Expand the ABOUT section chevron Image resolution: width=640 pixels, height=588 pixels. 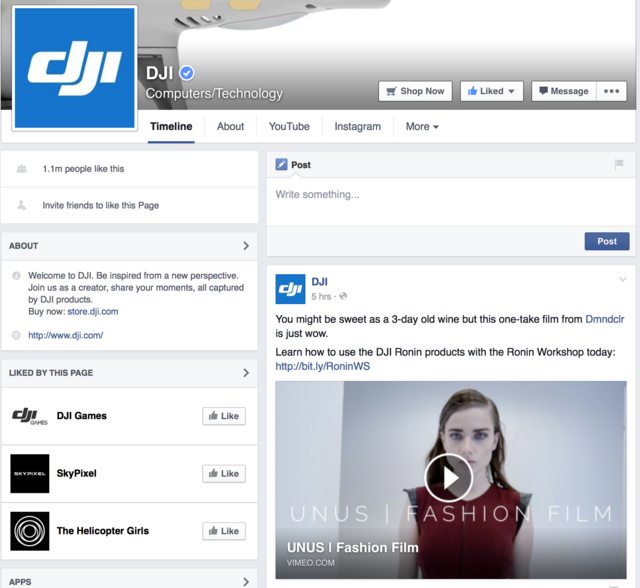[x=246, y=246]
